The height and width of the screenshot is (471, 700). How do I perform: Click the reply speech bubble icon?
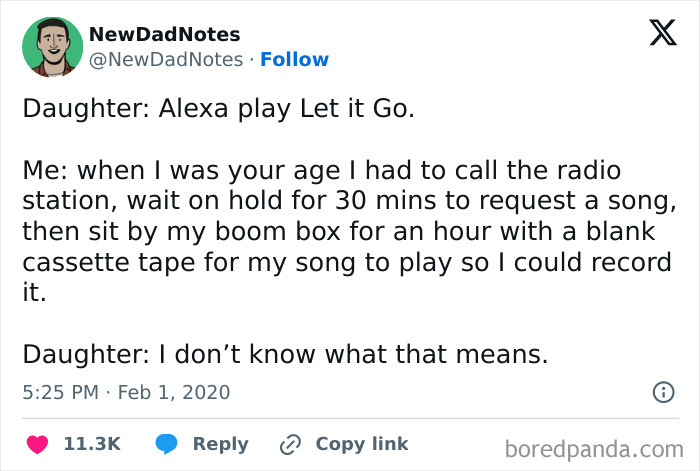point(166,443)
